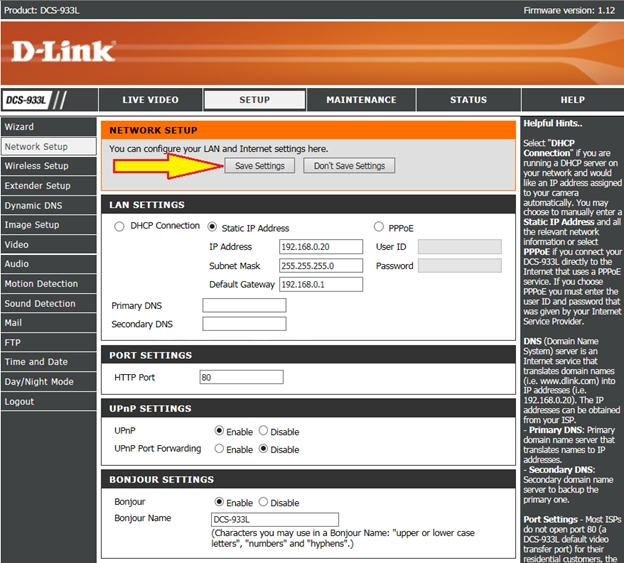
Task: Open Wireless Setup in the sidebar
Action: [x=37, y=166]
